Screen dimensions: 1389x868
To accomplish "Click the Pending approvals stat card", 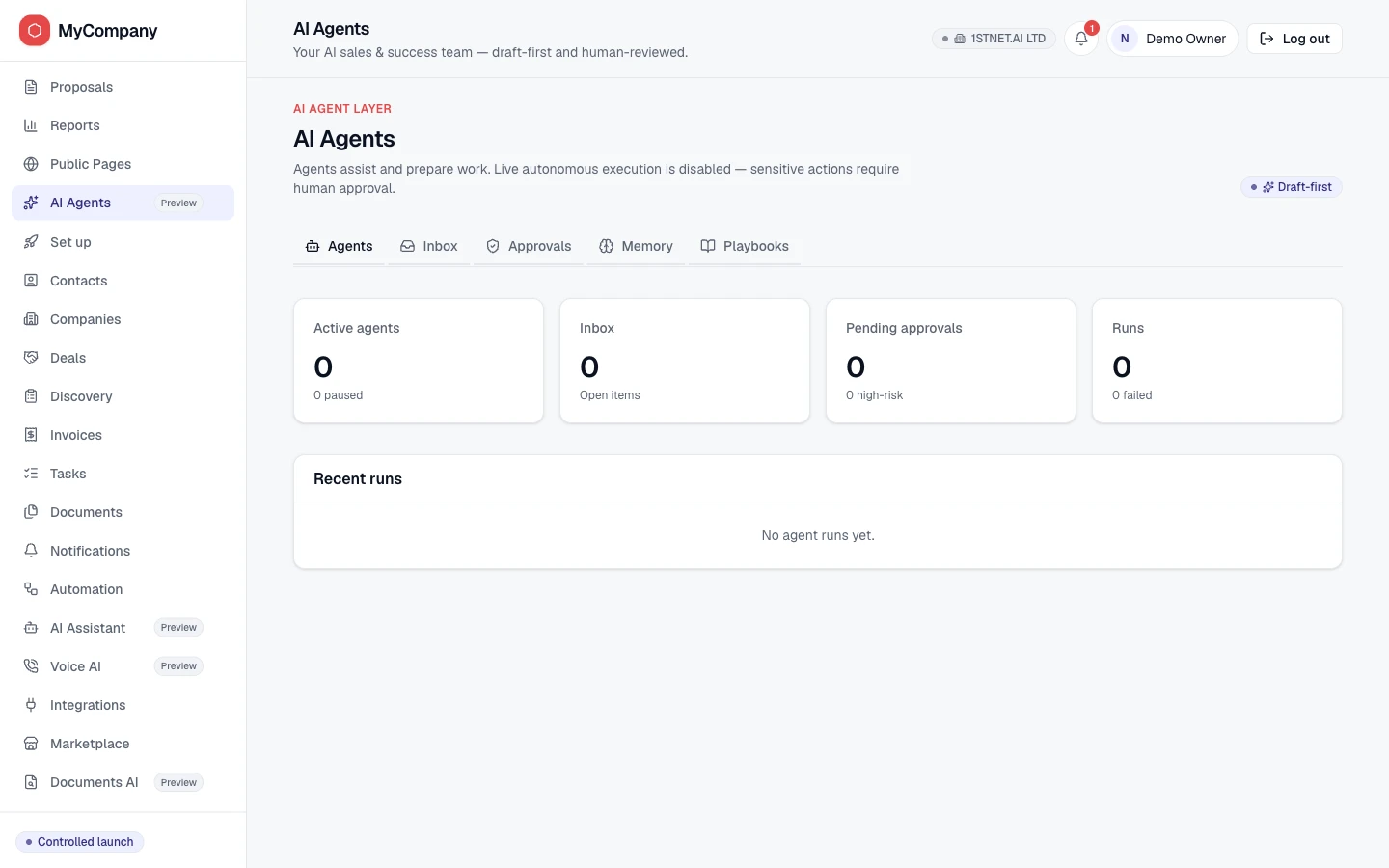I will pos(951,361).
